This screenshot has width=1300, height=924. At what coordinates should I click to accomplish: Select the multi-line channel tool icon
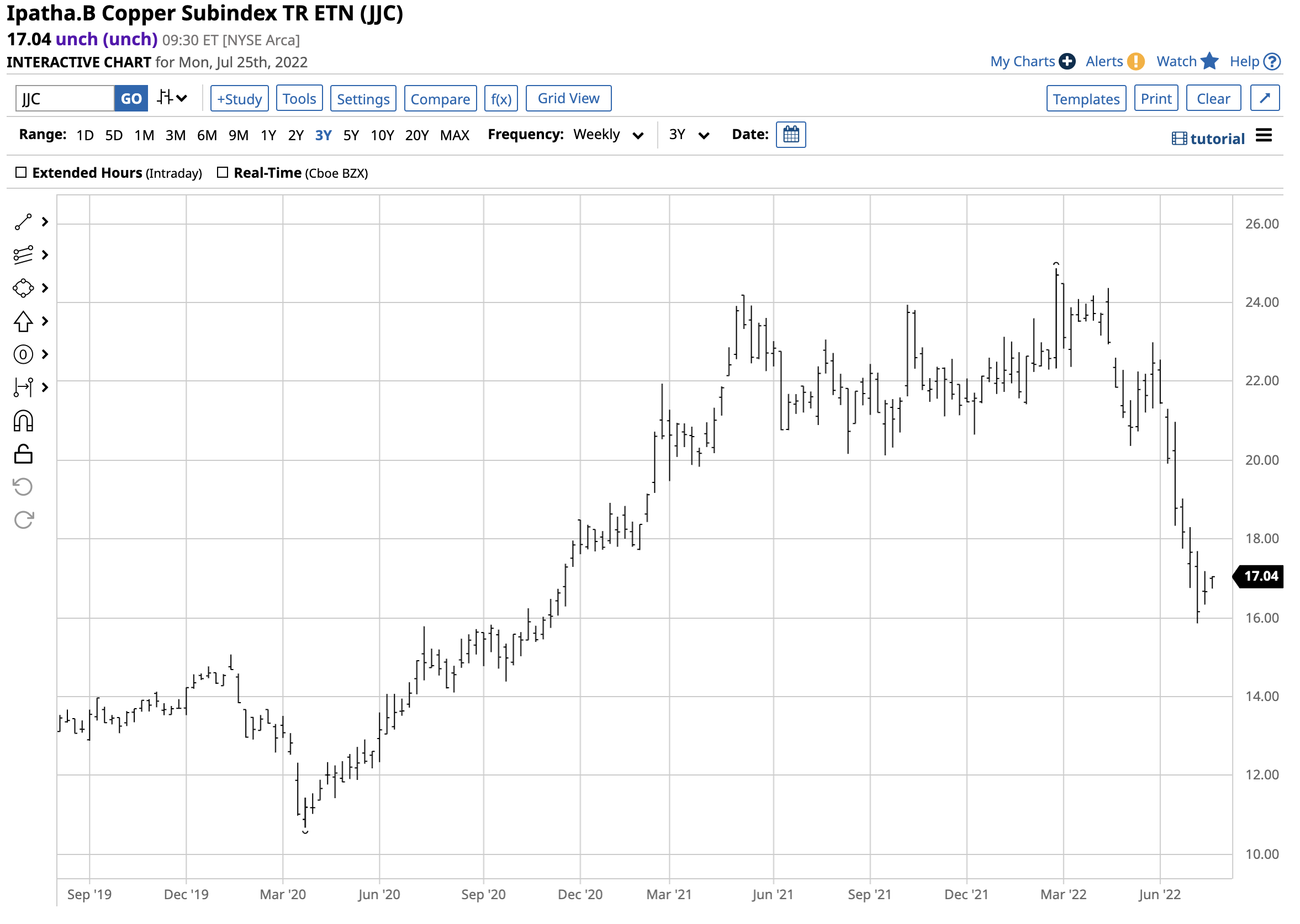point(23,256)
